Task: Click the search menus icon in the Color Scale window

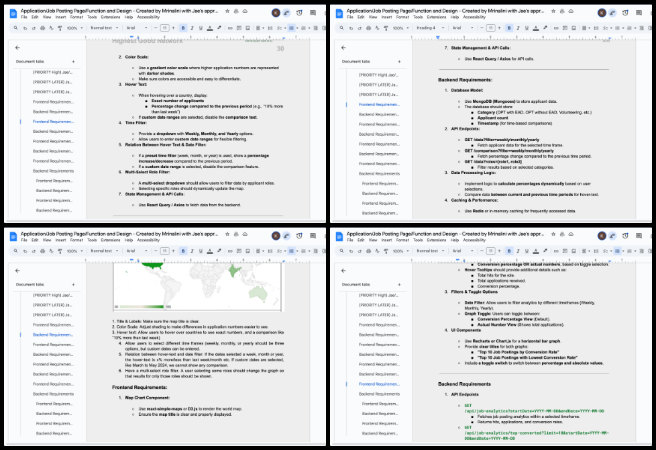Action: click(15, 28)
